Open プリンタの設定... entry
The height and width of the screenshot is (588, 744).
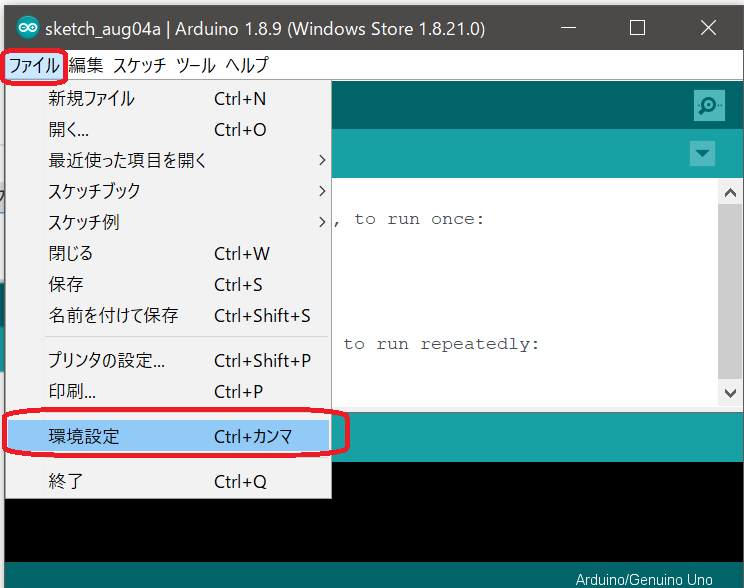pyautogui.click(x=168, y=361)
